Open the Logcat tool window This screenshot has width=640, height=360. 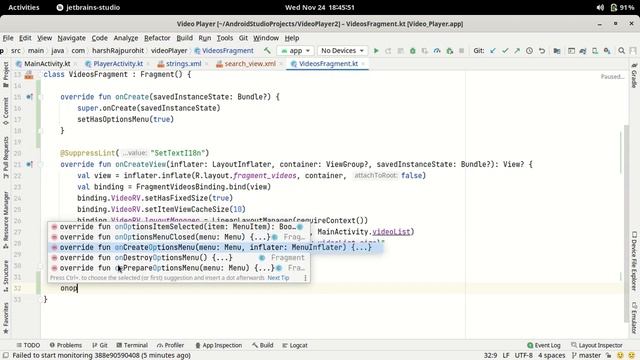[295, 345]
